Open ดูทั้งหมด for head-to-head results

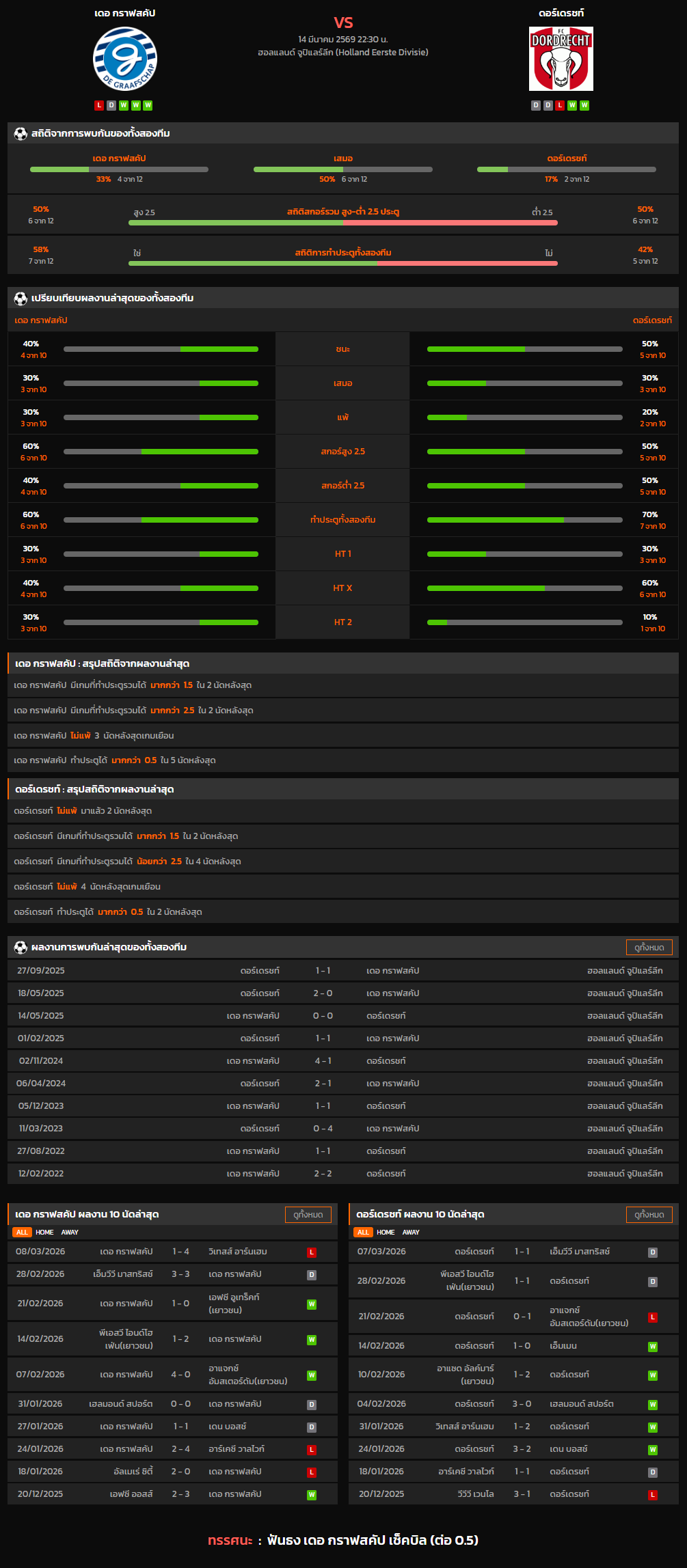(x=649, y=948)
